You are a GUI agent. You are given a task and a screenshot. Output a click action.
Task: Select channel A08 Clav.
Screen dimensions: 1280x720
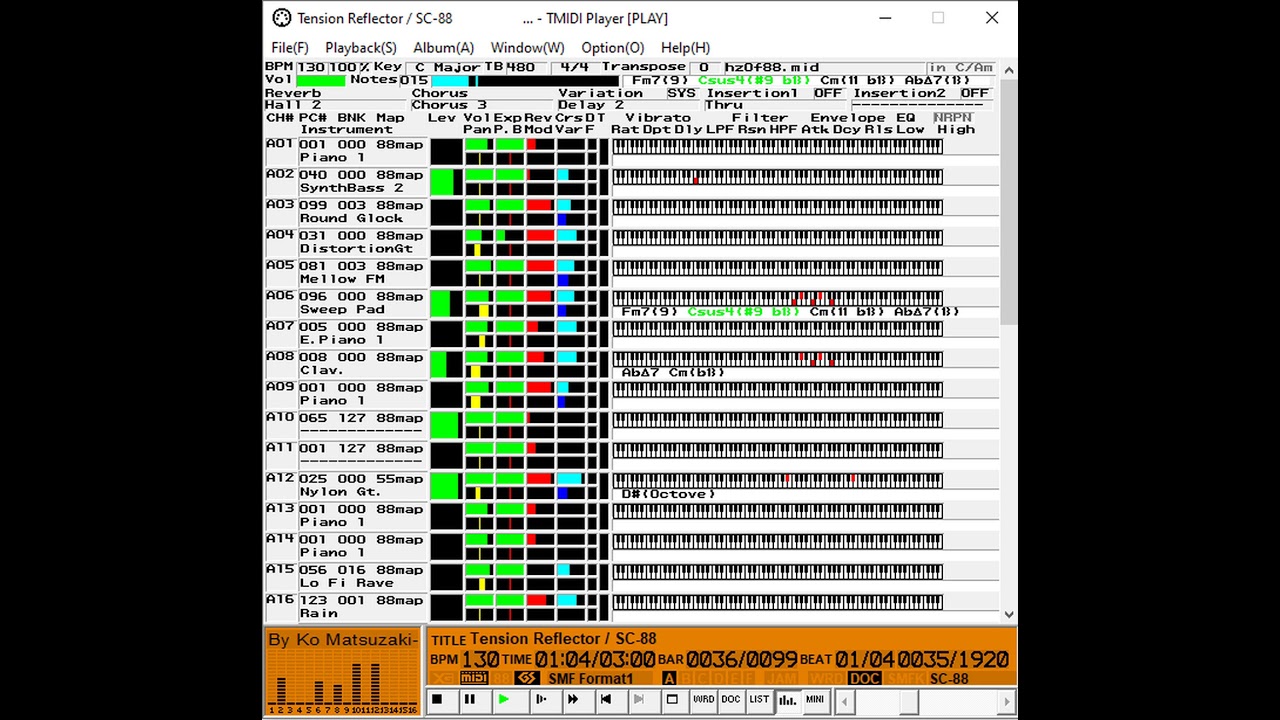346,364
